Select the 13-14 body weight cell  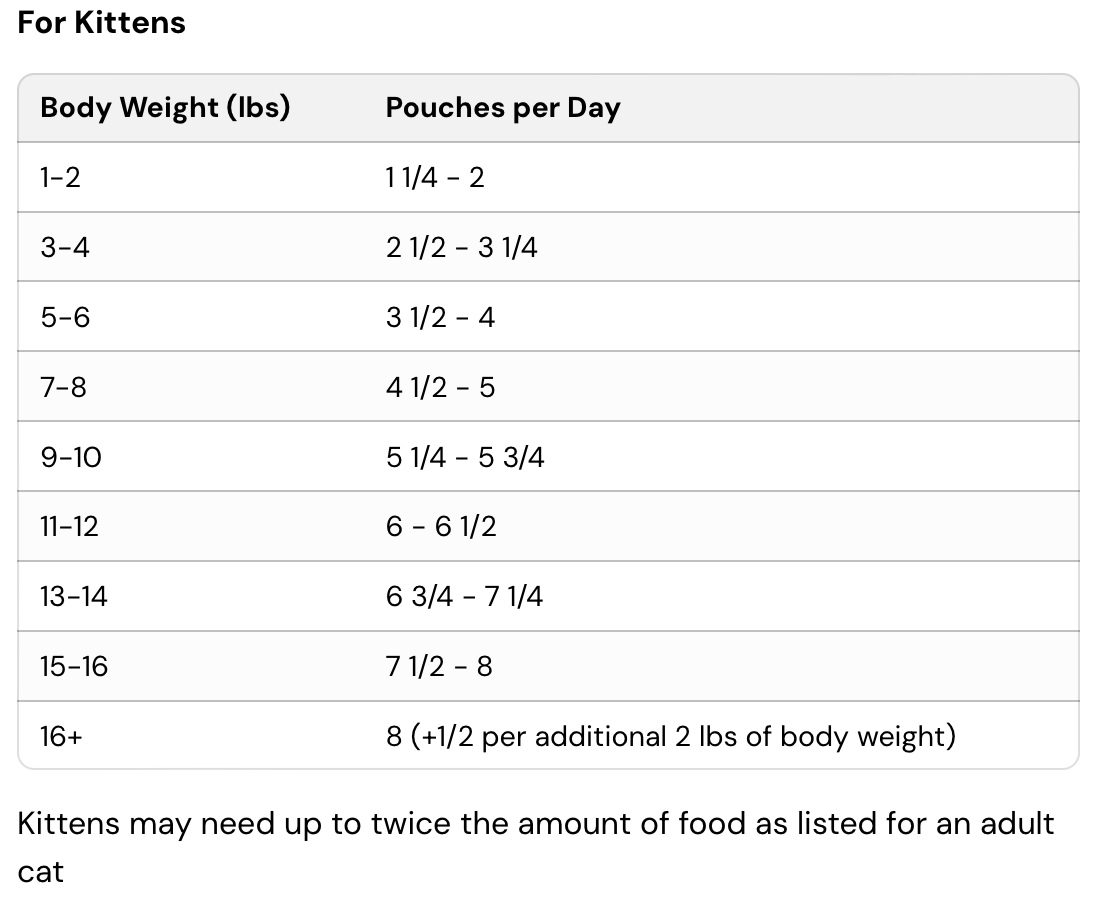(74, 596)
